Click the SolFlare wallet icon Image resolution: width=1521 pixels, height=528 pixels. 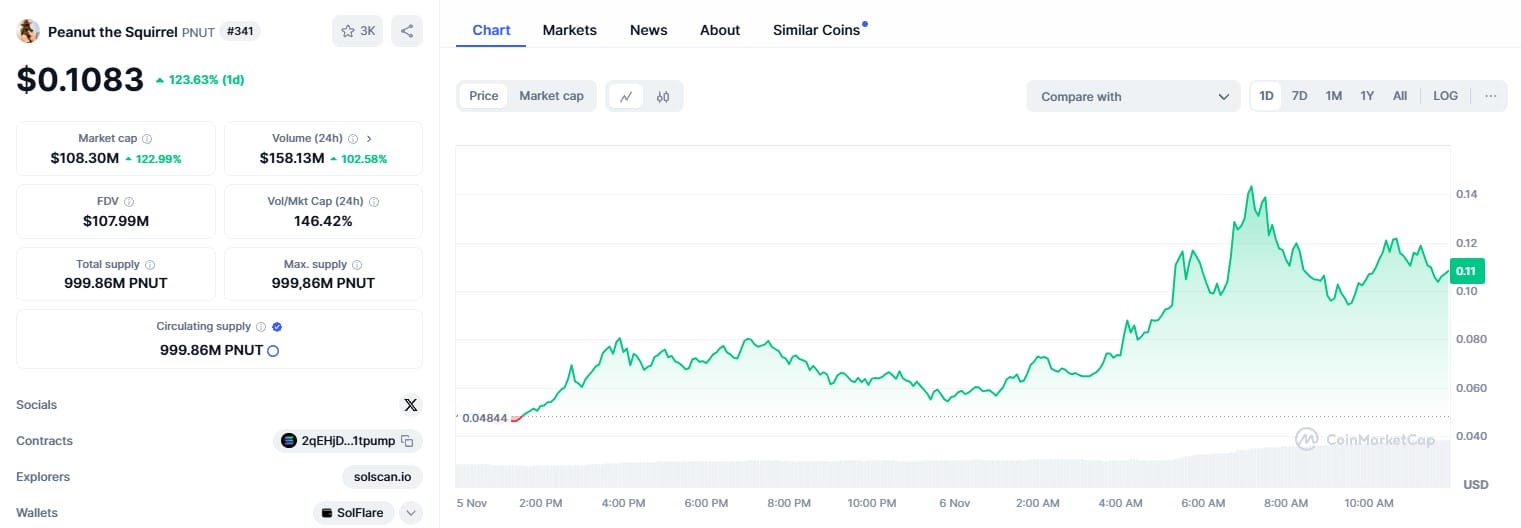click(326, 513)
